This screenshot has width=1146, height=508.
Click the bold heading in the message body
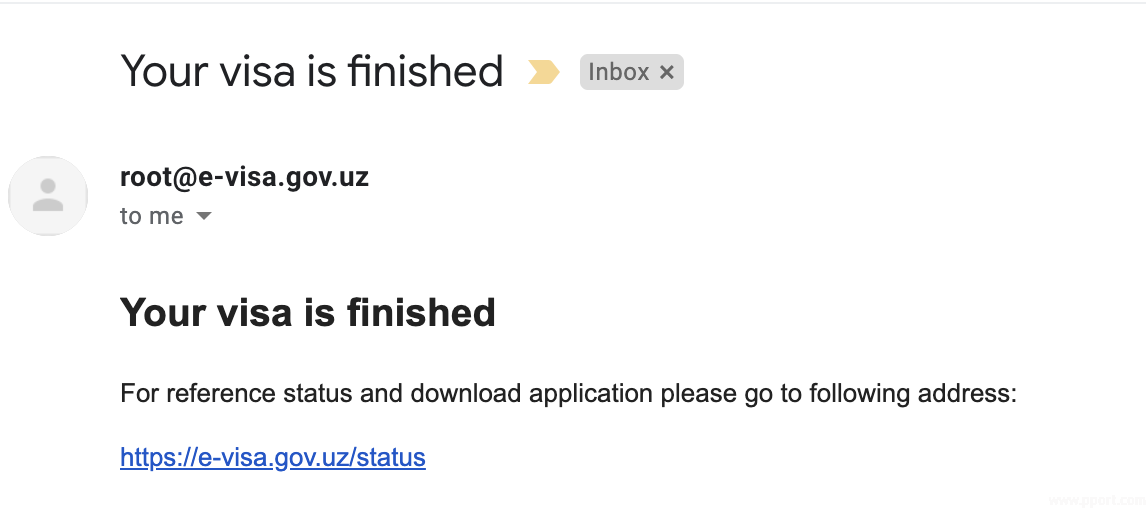click(307, 313)
